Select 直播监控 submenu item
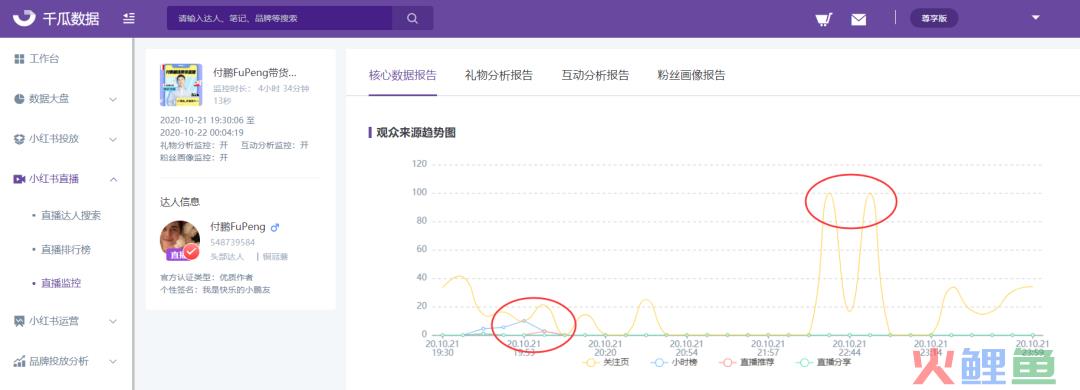Viewport: 1080px width, 390px height. pyautogui.click(x=61, y=283)
